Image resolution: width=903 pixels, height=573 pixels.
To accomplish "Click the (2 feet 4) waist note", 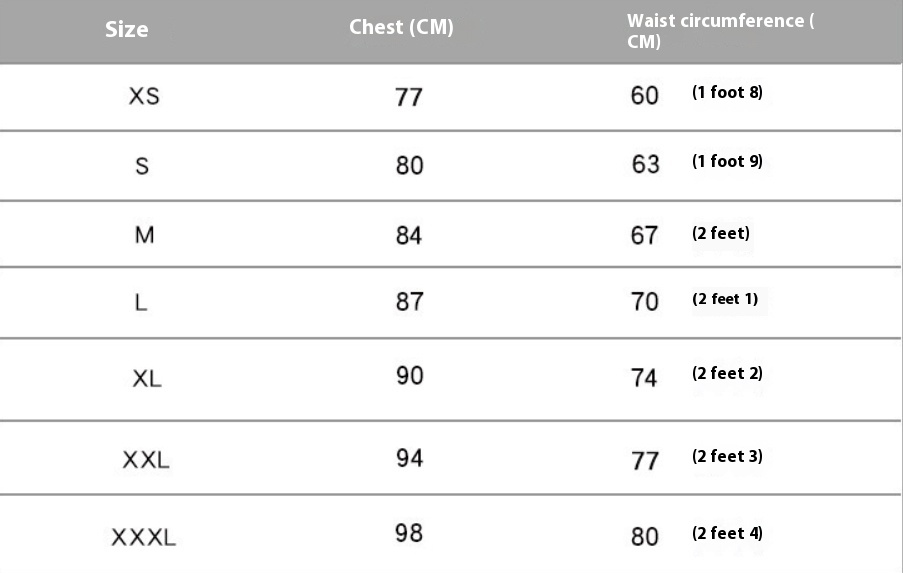I will coord(727,533).
